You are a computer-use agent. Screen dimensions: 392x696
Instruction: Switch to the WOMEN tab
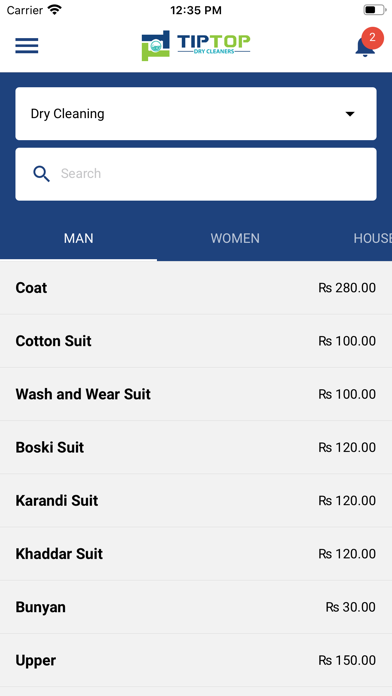point(235,238)
